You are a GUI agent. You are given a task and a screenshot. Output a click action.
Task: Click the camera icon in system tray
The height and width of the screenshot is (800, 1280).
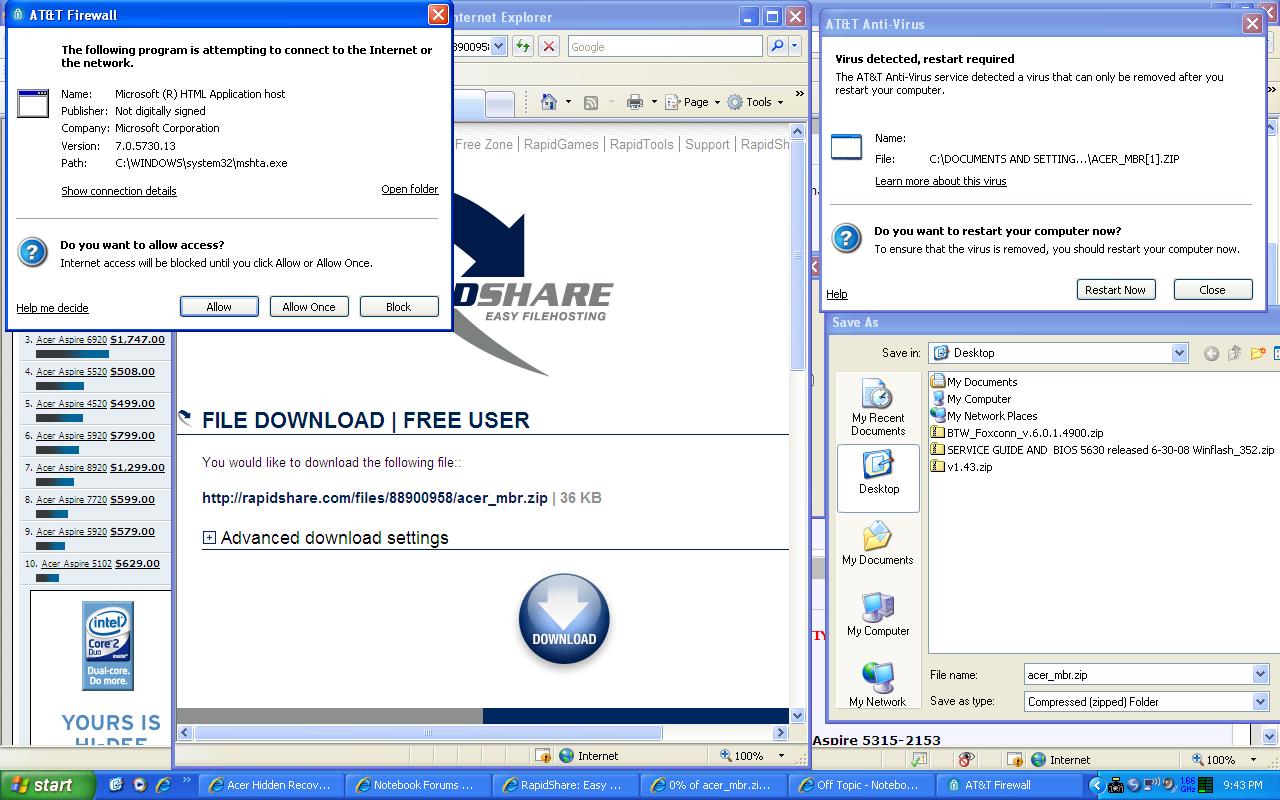click(x=1116, y=786)
